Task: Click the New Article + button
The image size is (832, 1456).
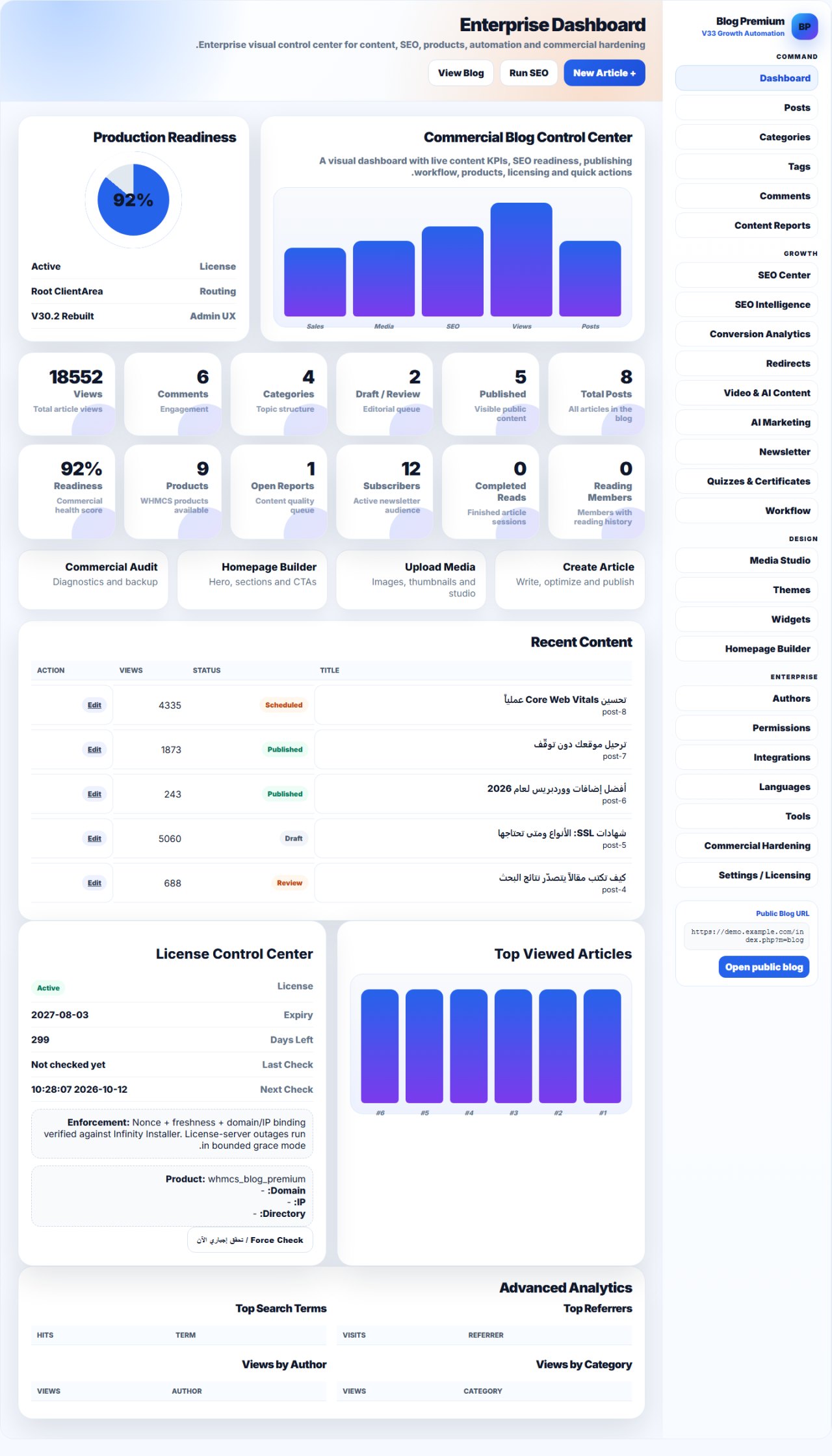Action: coord(604,73)
